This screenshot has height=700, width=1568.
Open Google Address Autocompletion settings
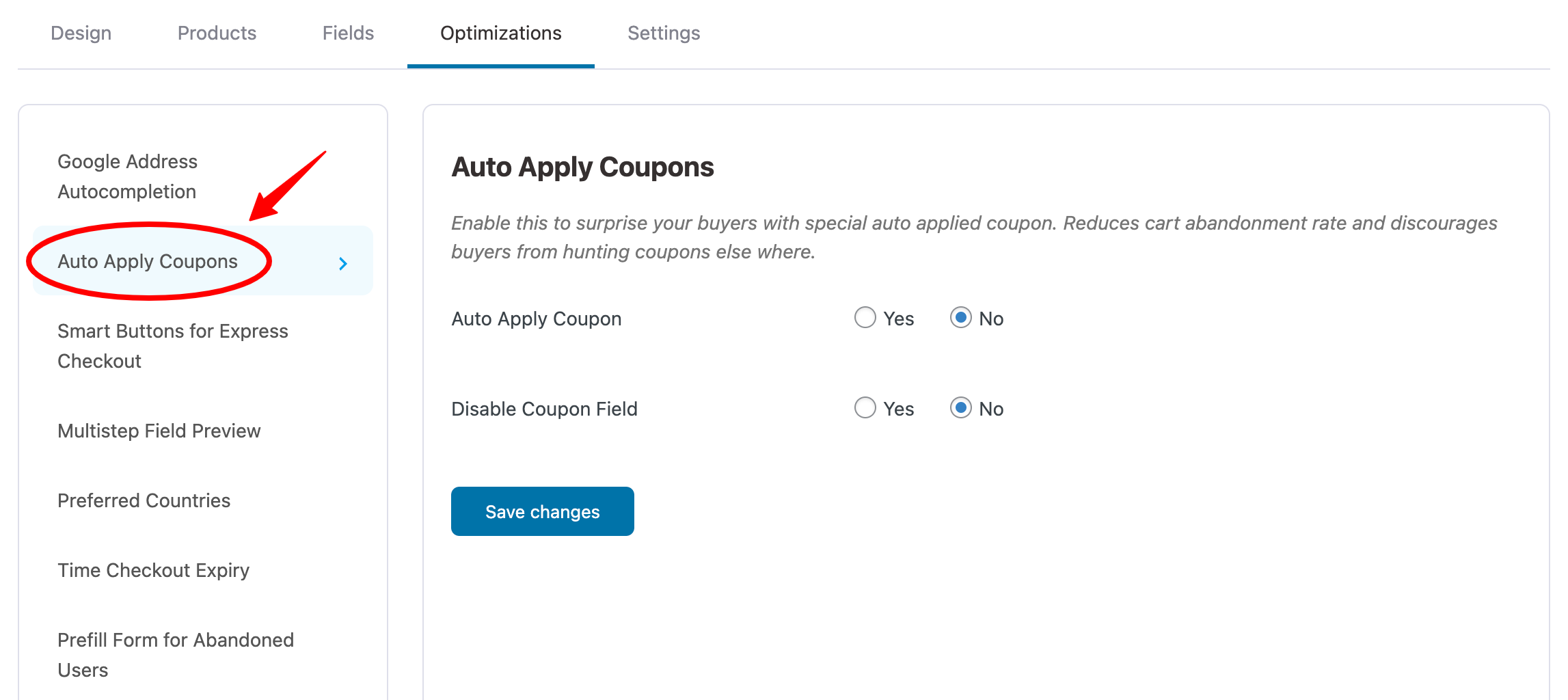point(127,176)
